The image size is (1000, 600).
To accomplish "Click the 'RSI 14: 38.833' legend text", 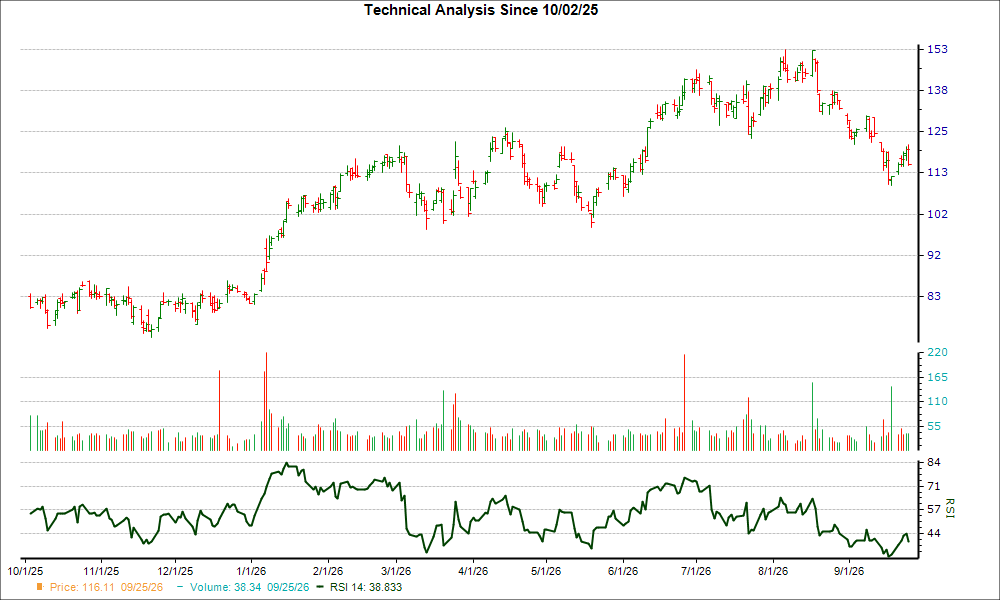I will click(x=366, y=588).
